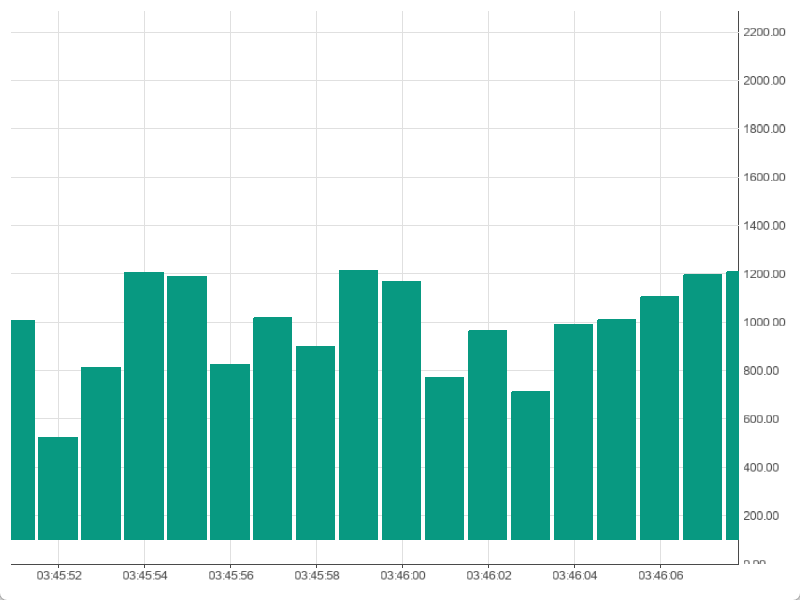Image resolution: width=800 pixels, height=600 pixels.
Task: Click the 03:46:06 time axis label
Action: click(x=661, y=576)
